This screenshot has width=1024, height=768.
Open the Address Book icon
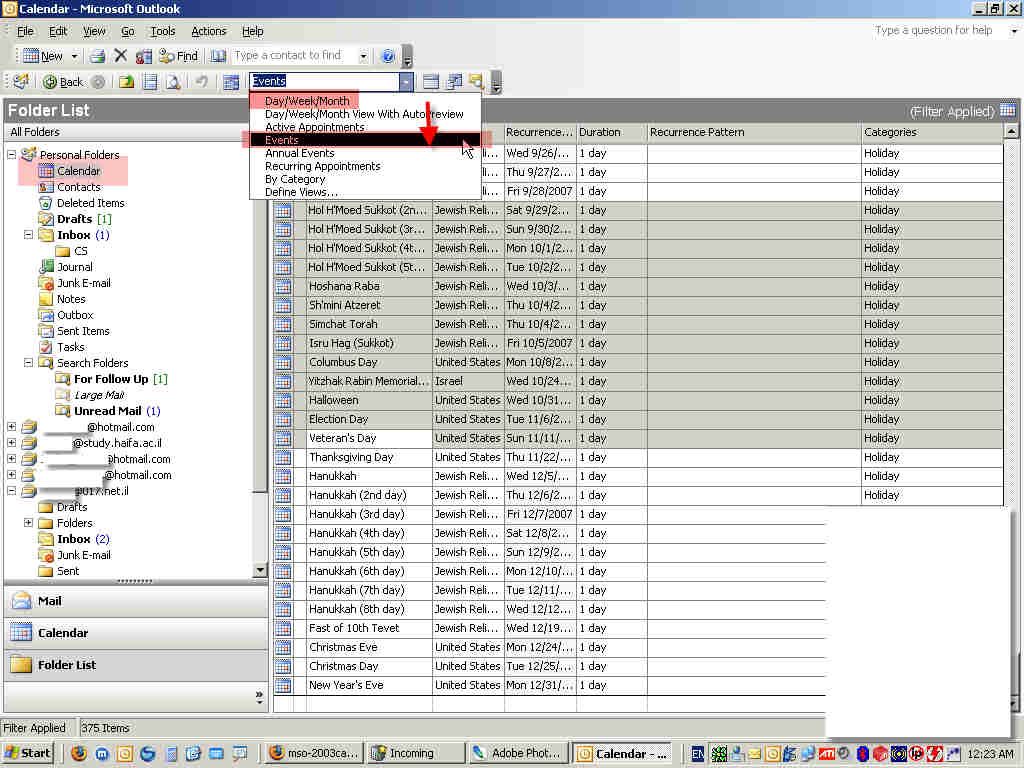[217, 56]
